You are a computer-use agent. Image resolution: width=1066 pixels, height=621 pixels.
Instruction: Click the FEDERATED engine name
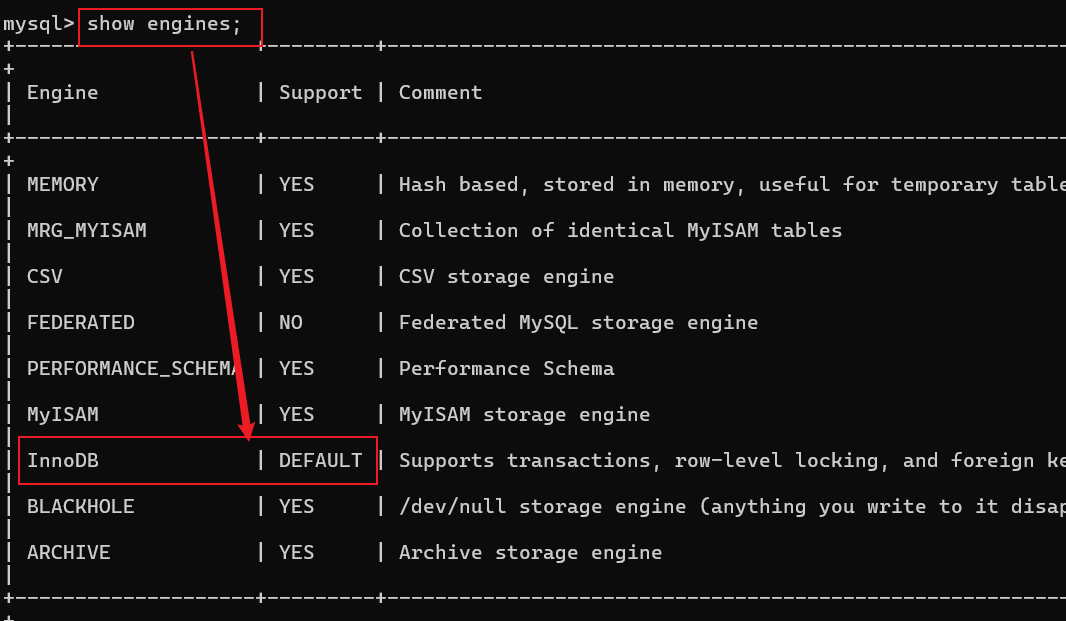[x=80, y=322]
